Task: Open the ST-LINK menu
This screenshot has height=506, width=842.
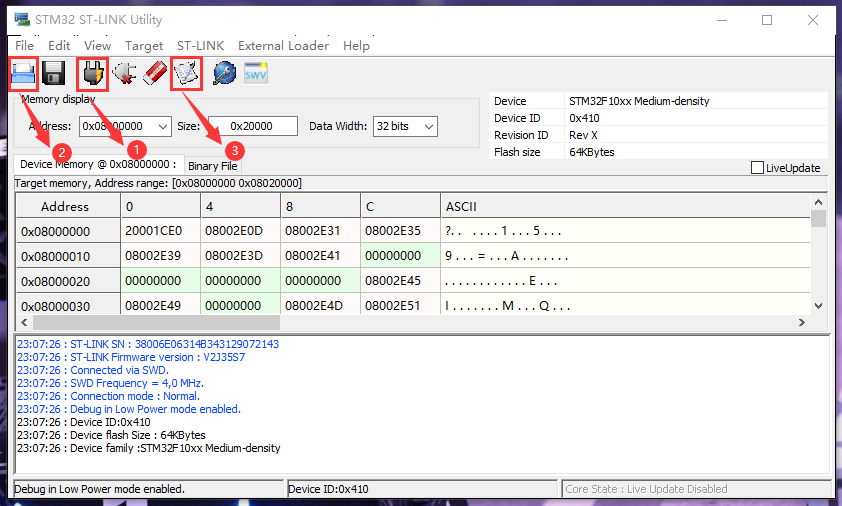Action: pos(200,46)
